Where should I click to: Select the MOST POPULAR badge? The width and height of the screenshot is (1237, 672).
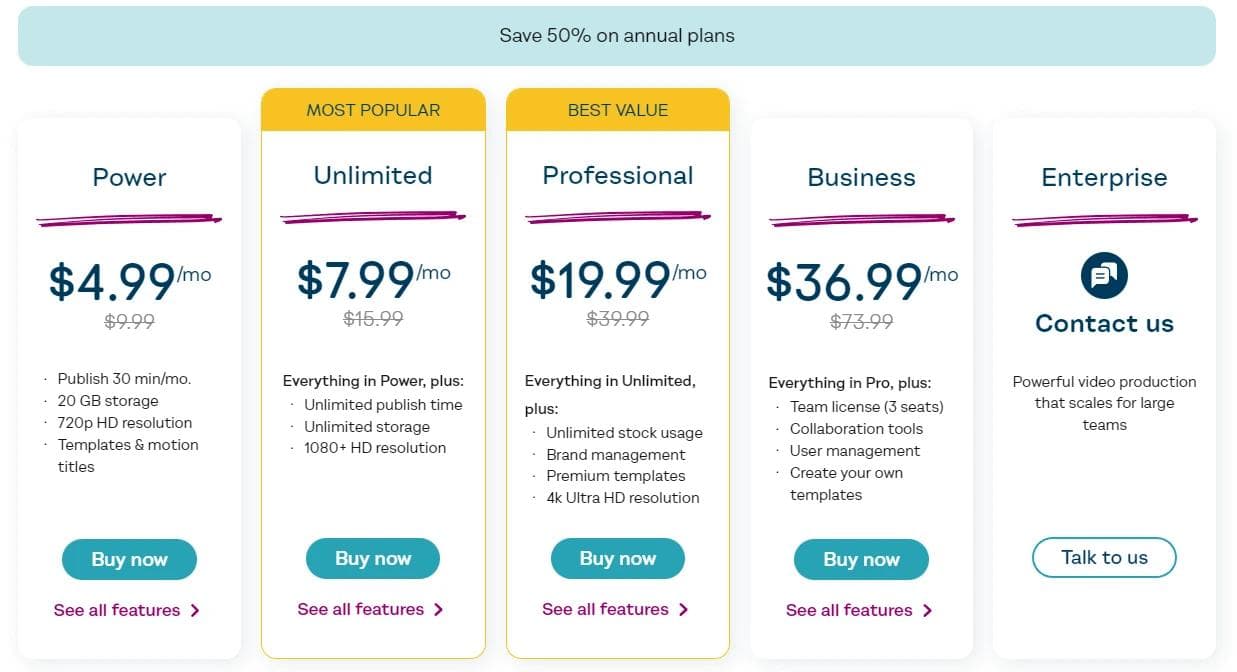373,110
